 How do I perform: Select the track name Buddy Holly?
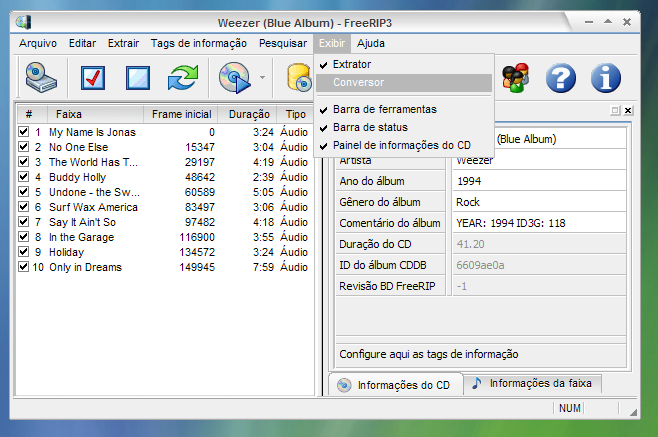click(x=78, y=177)
